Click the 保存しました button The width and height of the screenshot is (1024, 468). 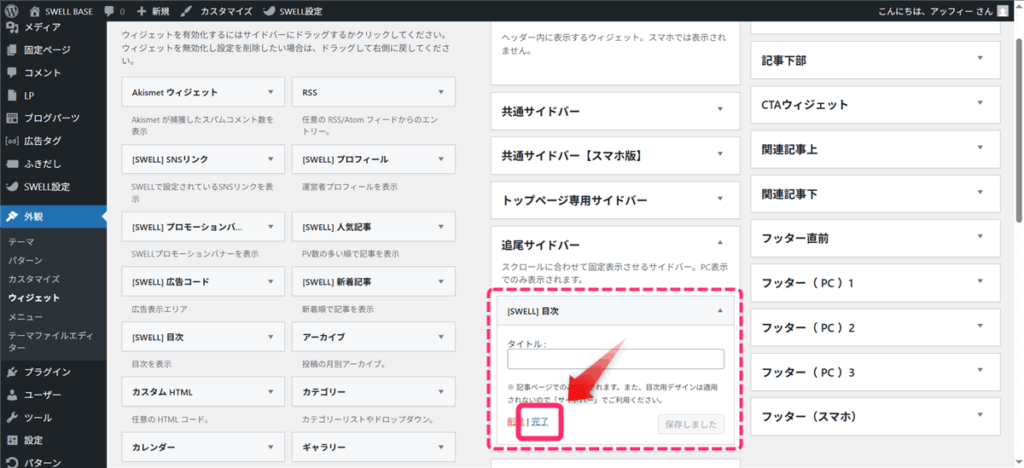[x=691, y=424]
